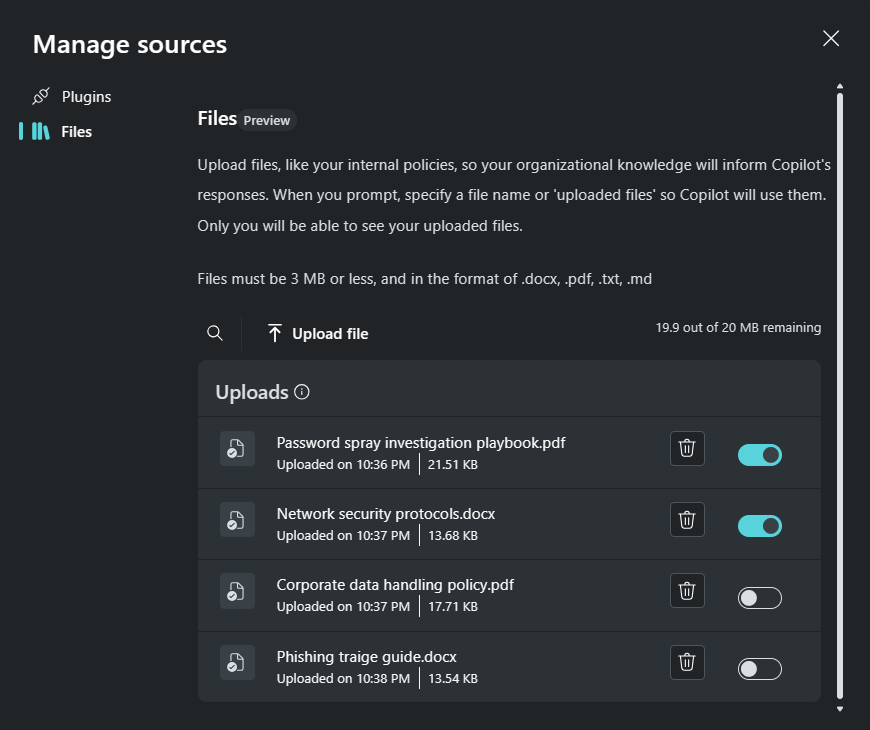This screenshot has height=730, width=870.
Task: Click the Upload file button
Action: (318, 333)
